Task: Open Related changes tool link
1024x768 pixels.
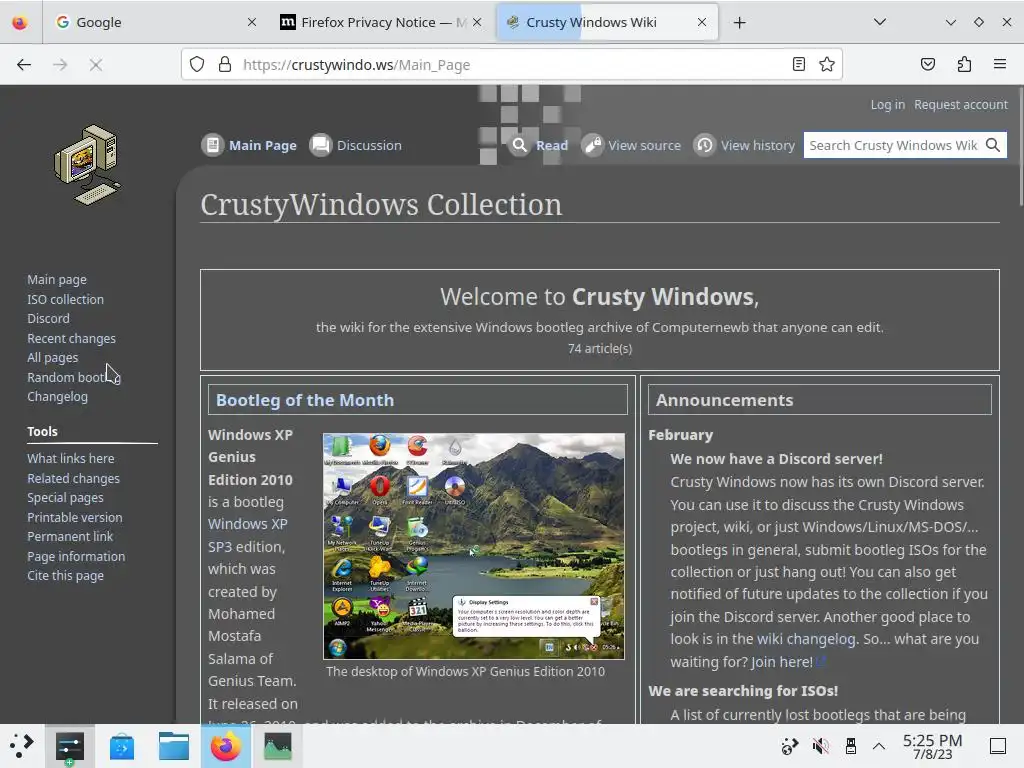Action: [73, 478]
